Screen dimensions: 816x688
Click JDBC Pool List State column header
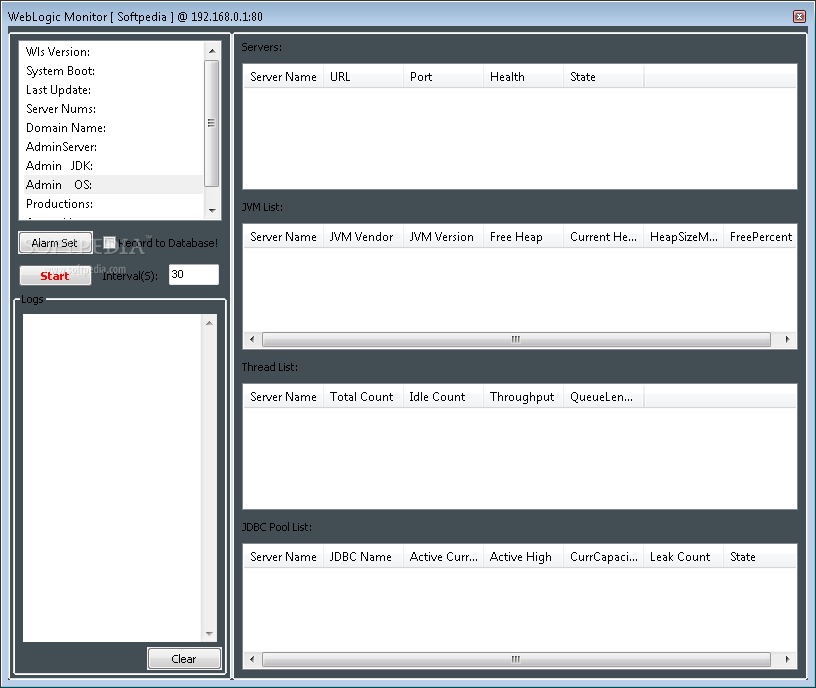(x=760, y=557)
